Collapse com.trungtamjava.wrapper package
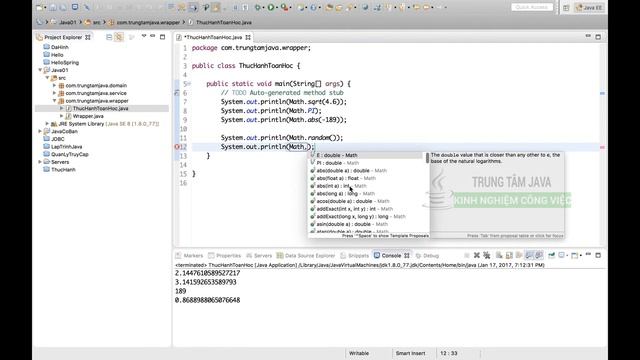640x360 pixels. 54,101
